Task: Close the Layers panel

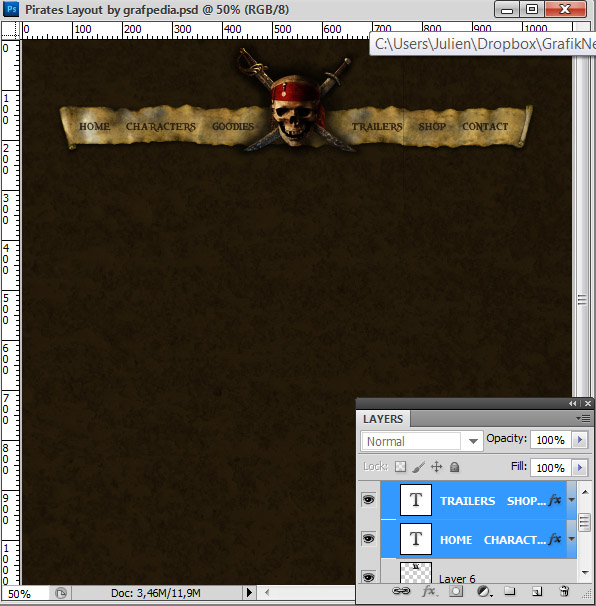Action: point(588,403)
